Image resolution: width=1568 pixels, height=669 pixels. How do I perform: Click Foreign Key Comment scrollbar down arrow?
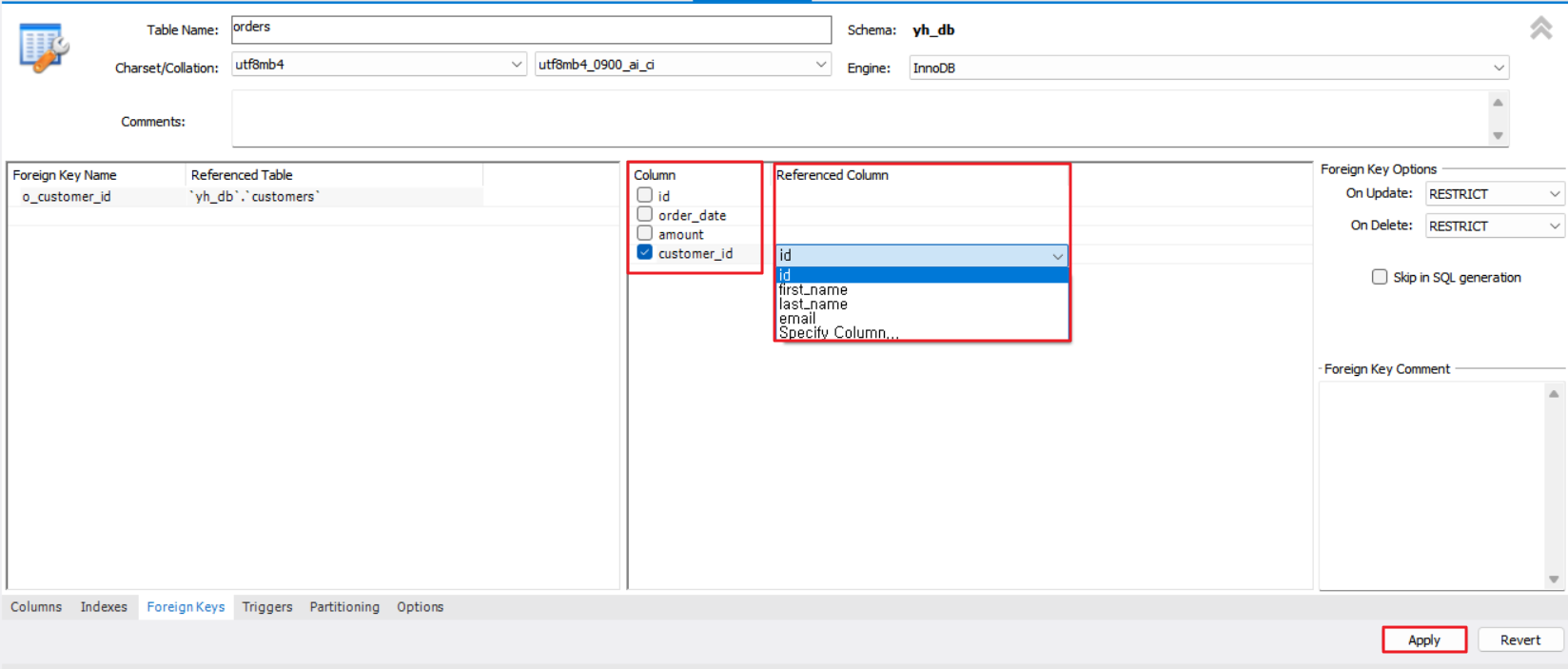coord(1554,579)
